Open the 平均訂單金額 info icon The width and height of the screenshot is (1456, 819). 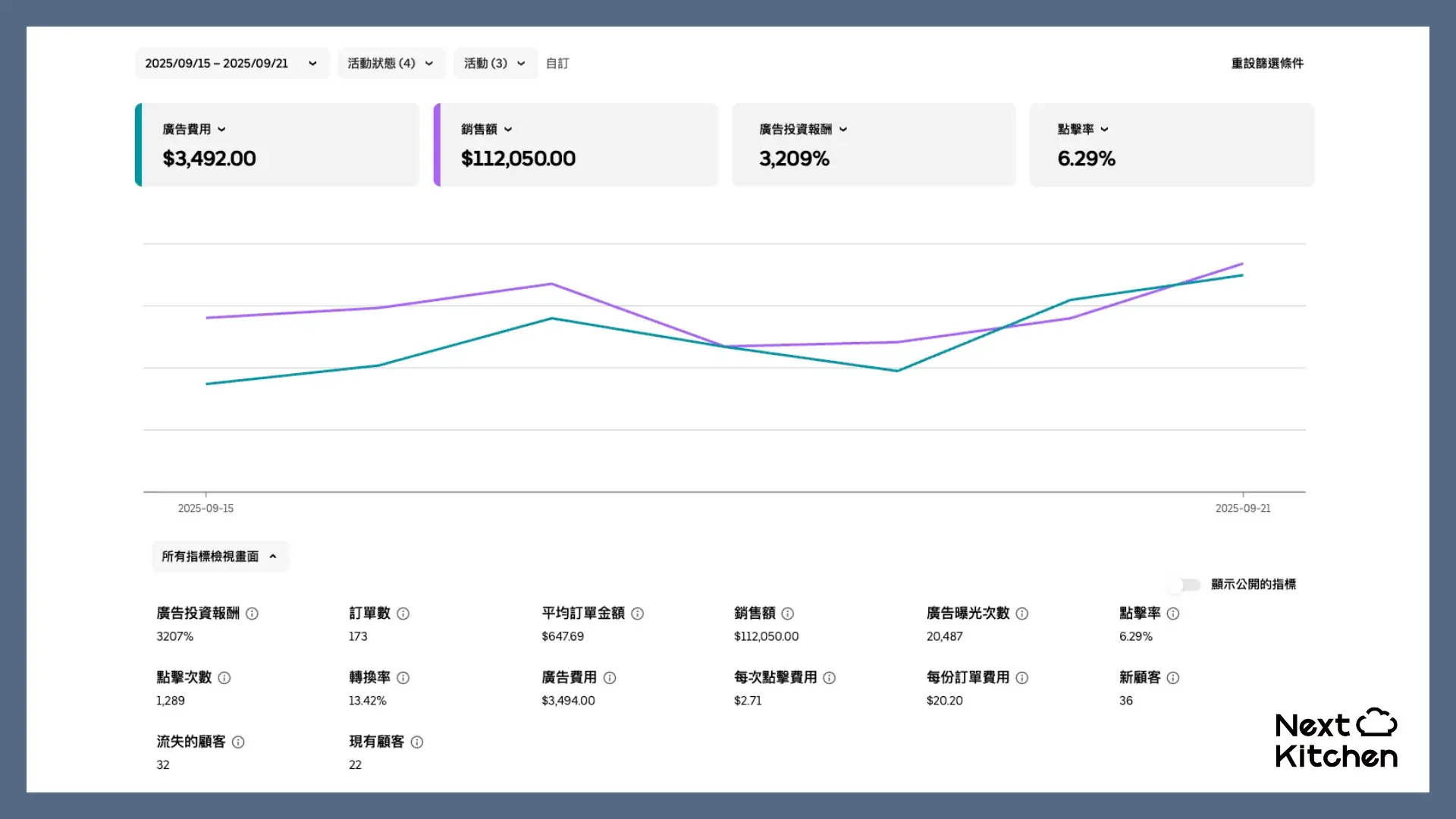click(x=638, y=614)
